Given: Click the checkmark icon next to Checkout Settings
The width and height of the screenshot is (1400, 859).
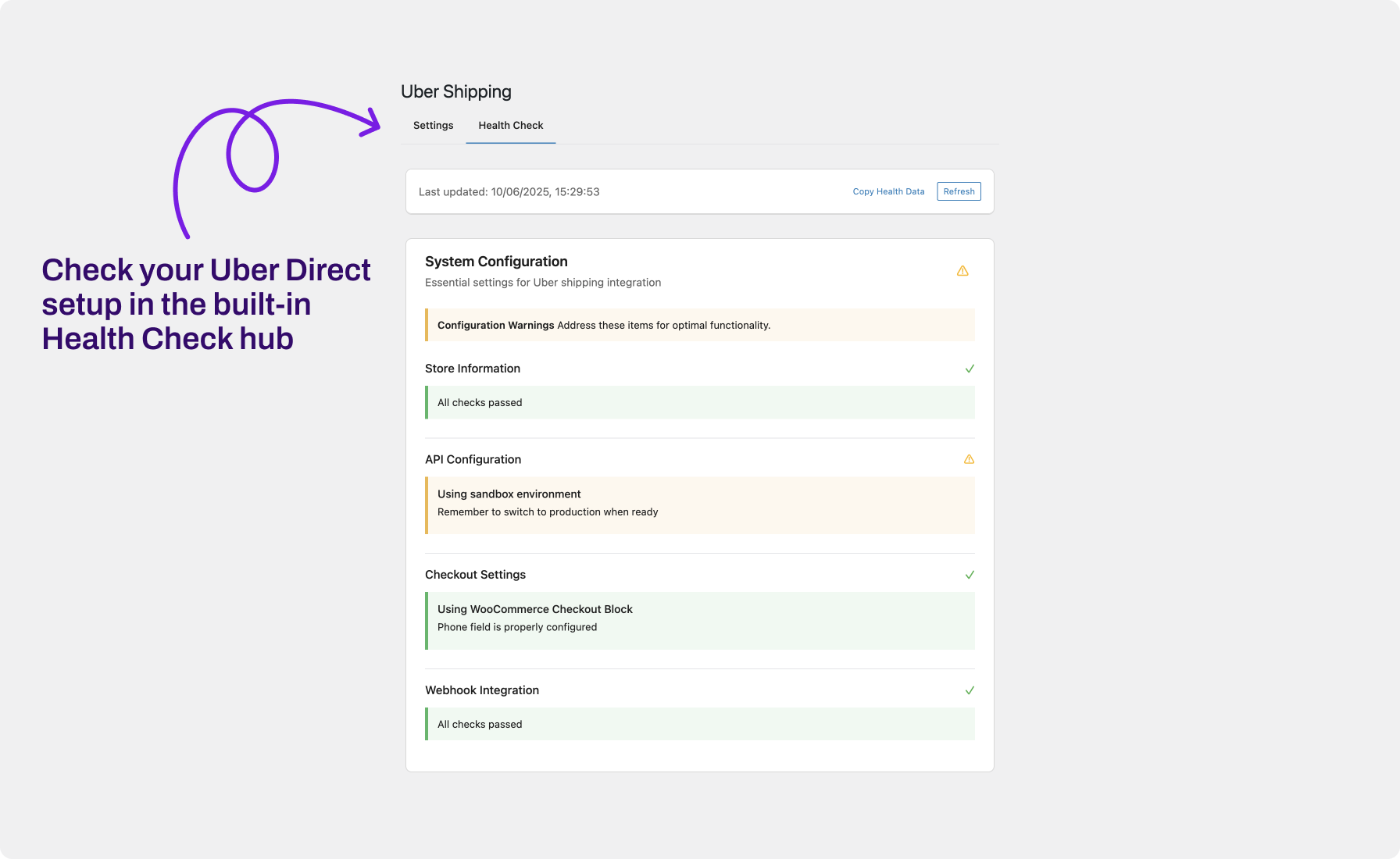Looking at the screenshot, I should coord(970,574).
